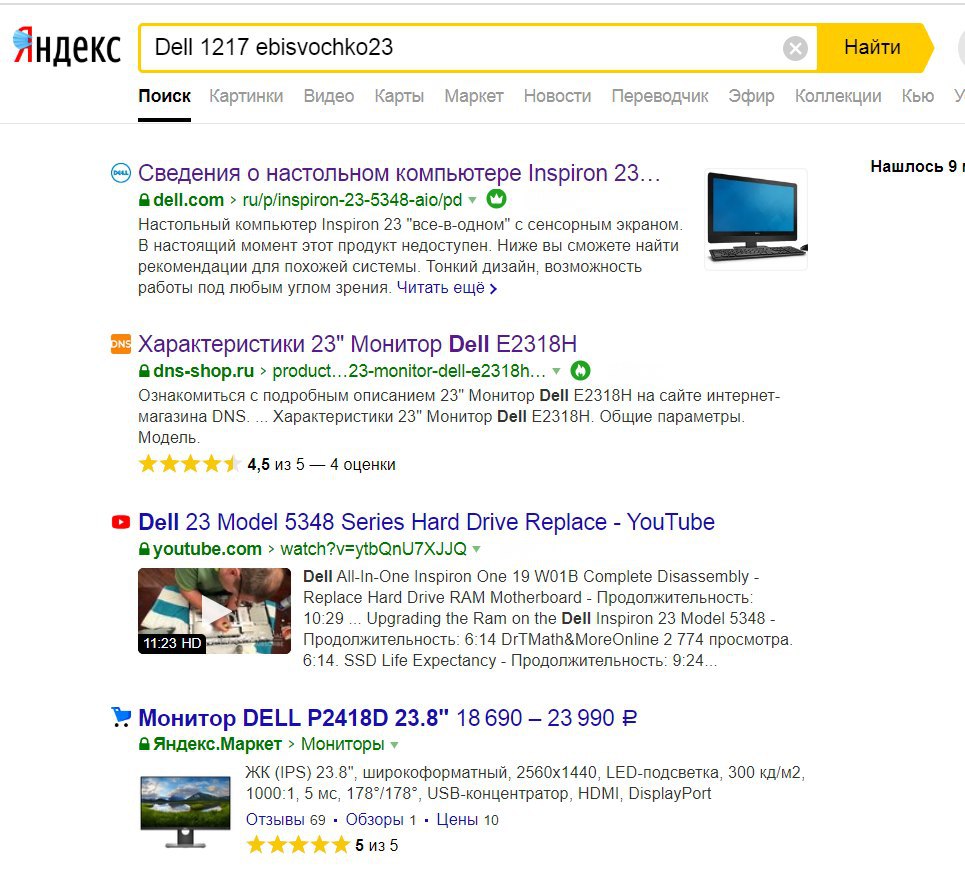This screenshot has width=965, height=886.
Task: Click the Dell favicon next to first result
Action: click(x=121, y=174)
